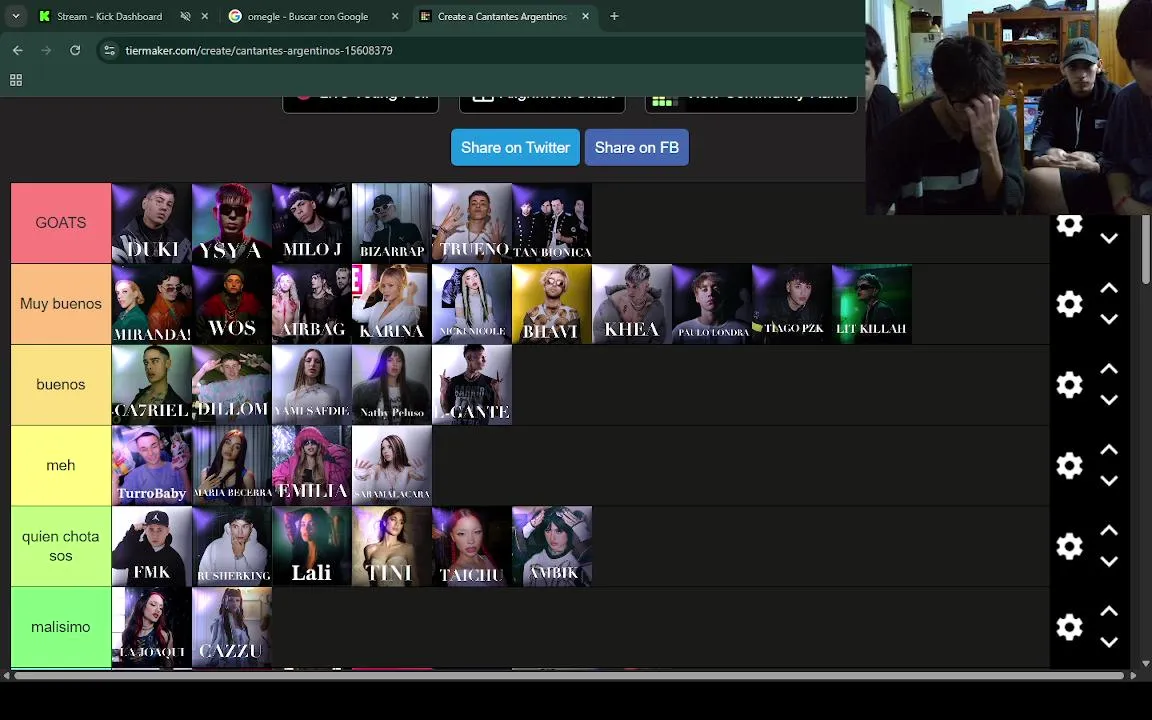Move Muy buenos tier down
1152x720 pixels.
coord(1109,319)
